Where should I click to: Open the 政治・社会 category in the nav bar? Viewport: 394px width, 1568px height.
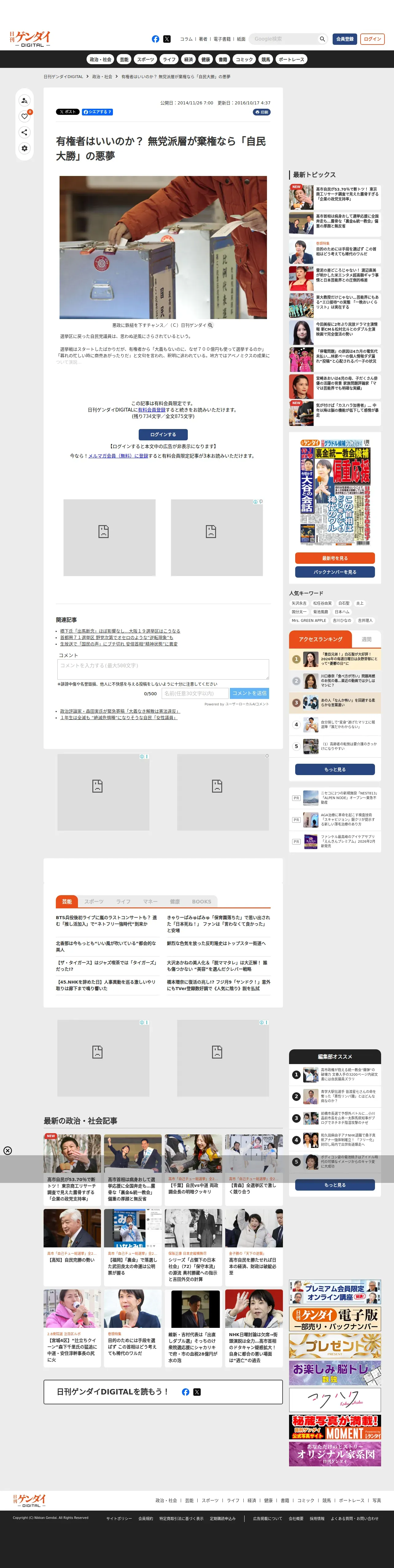click(x=100, y=60)
